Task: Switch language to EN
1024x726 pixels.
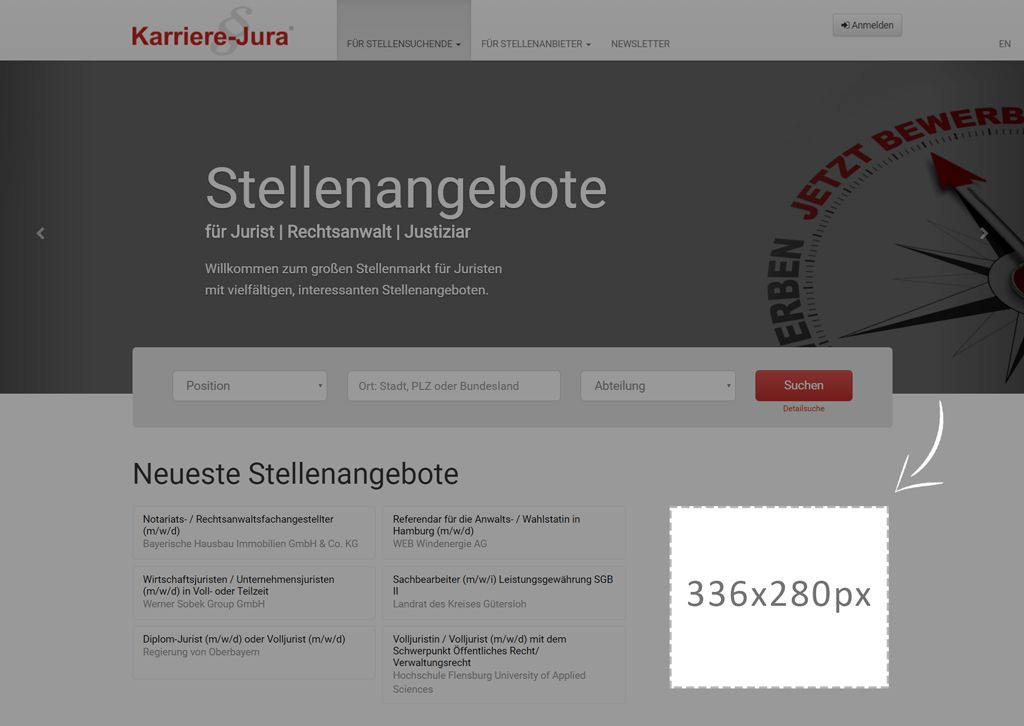Action: coord(1004,44)
